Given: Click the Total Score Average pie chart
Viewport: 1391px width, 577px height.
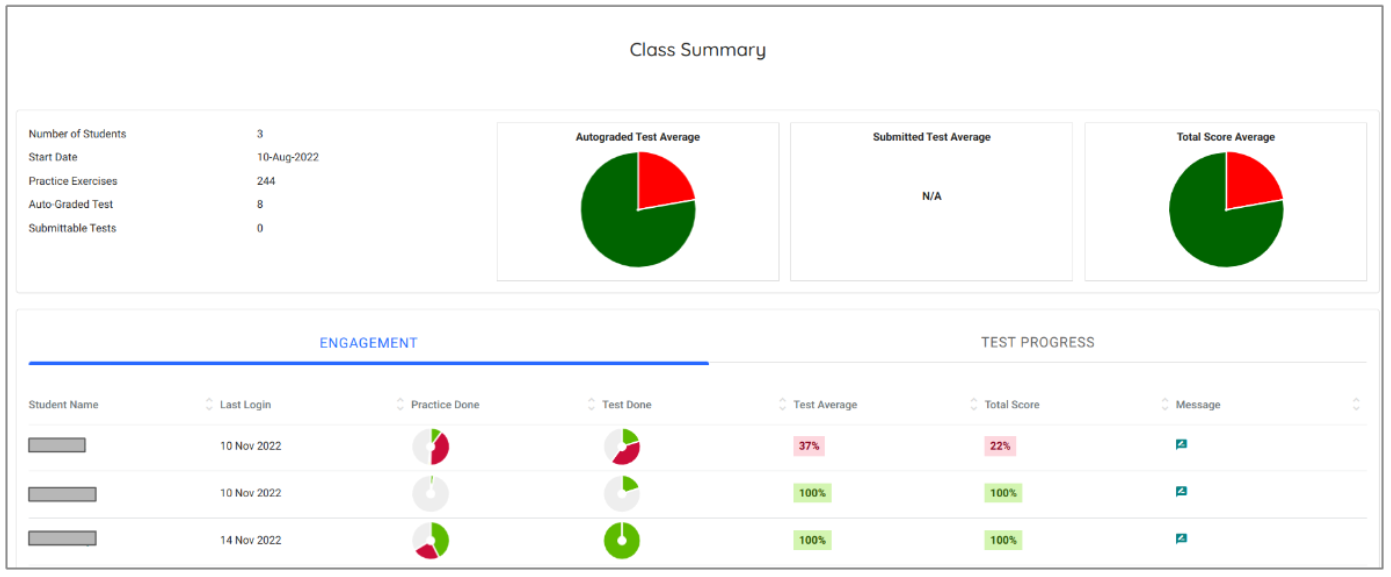Looking at the screenshot, I should tap(1226, 210).
